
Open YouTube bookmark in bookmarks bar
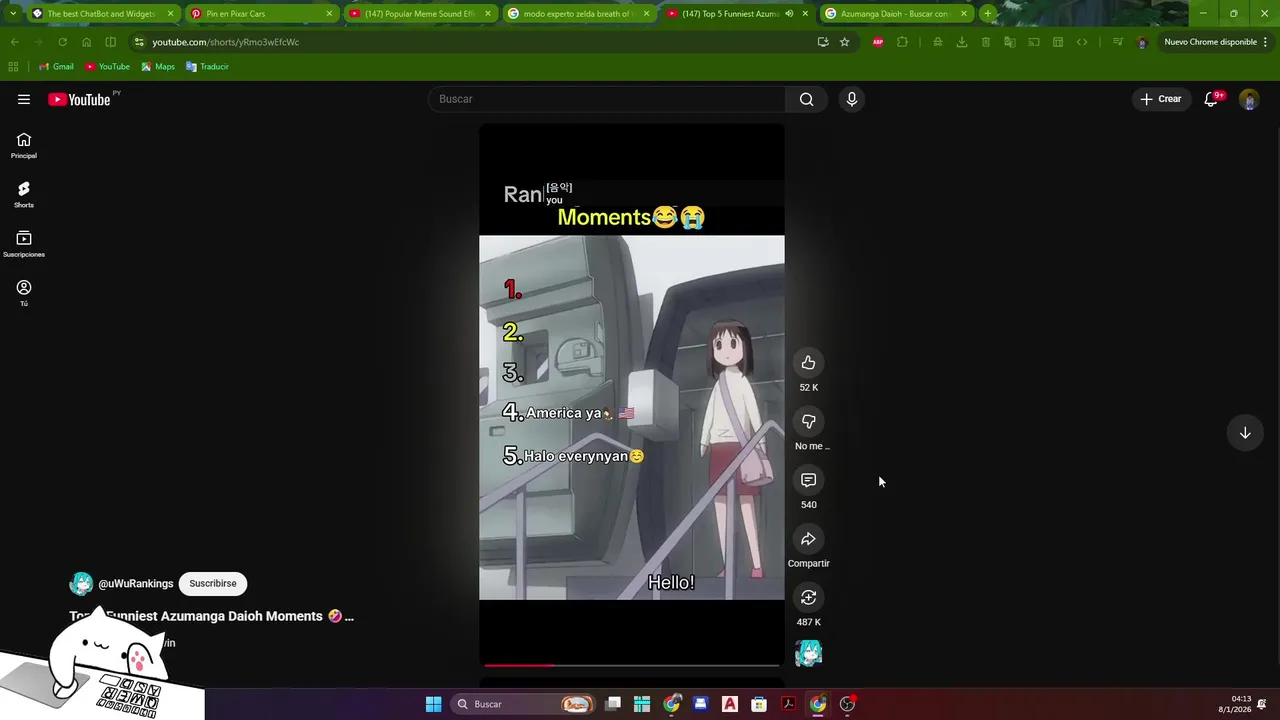click(x=107, y=66)
